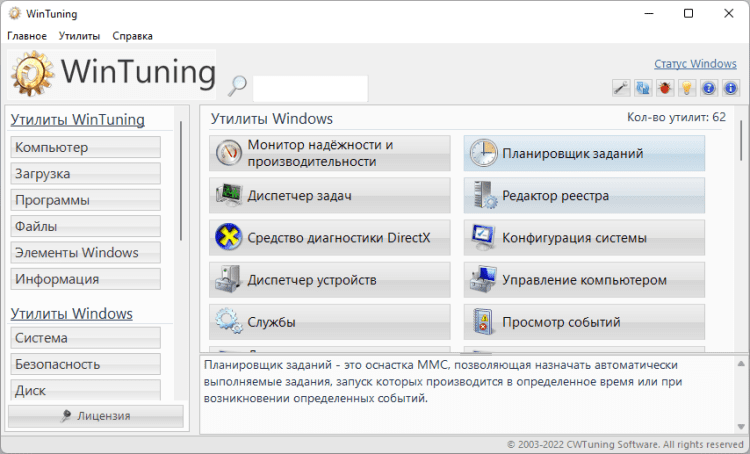Click the gears icon of Службы
This screenshot has height=454, width=750.
228,321
